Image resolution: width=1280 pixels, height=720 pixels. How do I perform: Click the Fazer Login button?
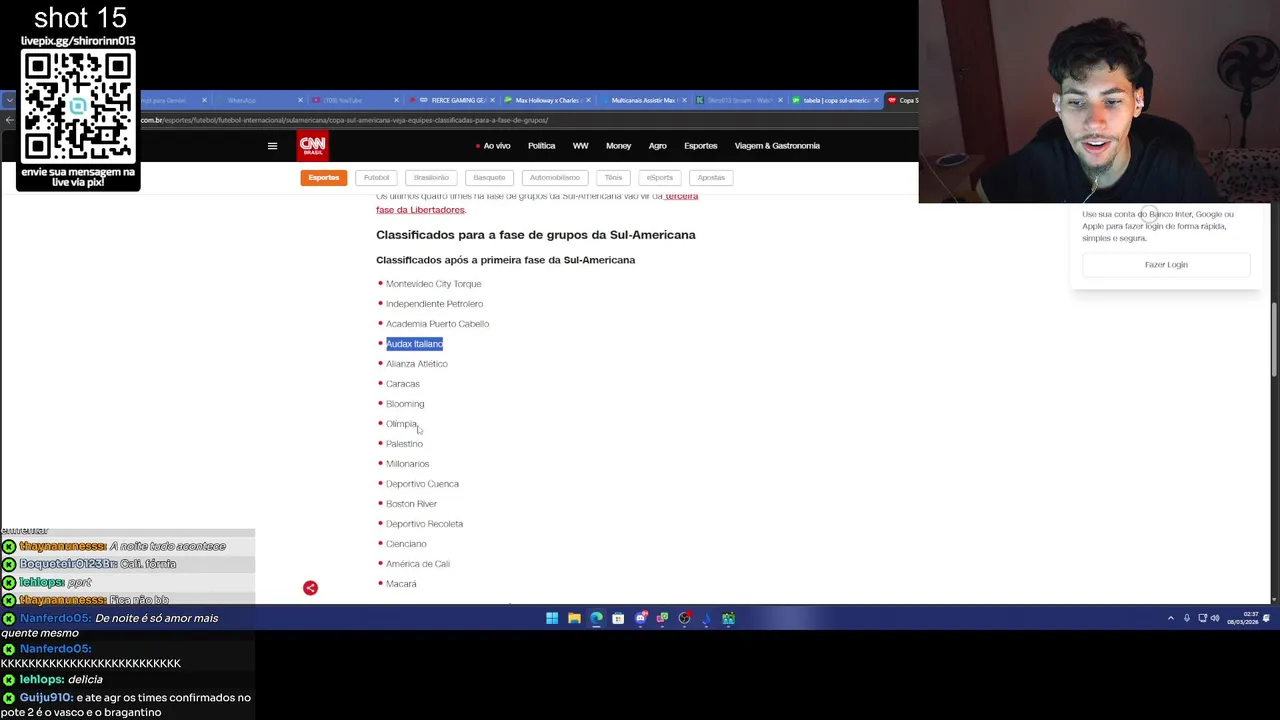[x=1166, y=265]
